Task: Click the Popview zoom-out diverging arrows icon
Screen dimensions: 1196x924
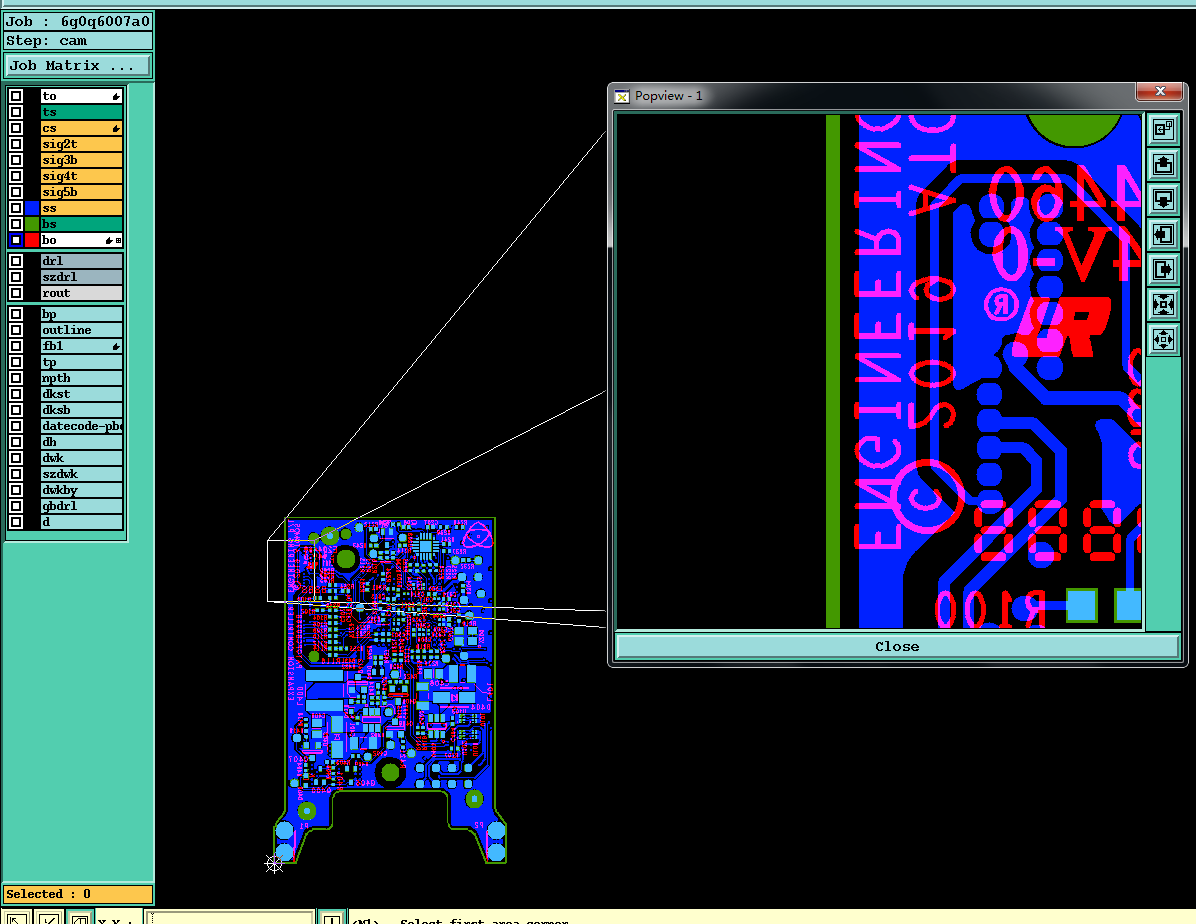Action: click(x=1163, y=340)
